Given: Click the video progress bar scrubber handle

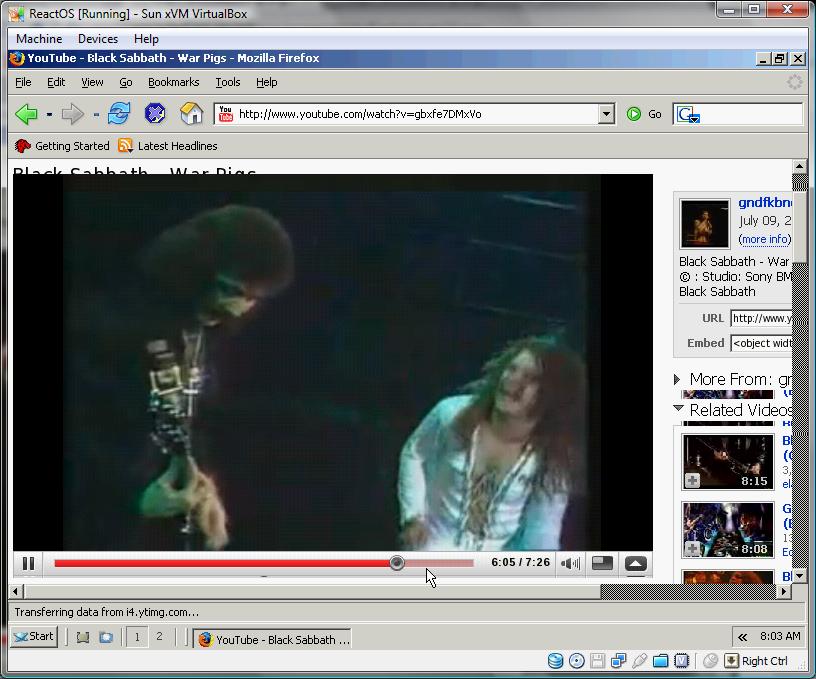Looking at the screenshot, I should point(397,563).
